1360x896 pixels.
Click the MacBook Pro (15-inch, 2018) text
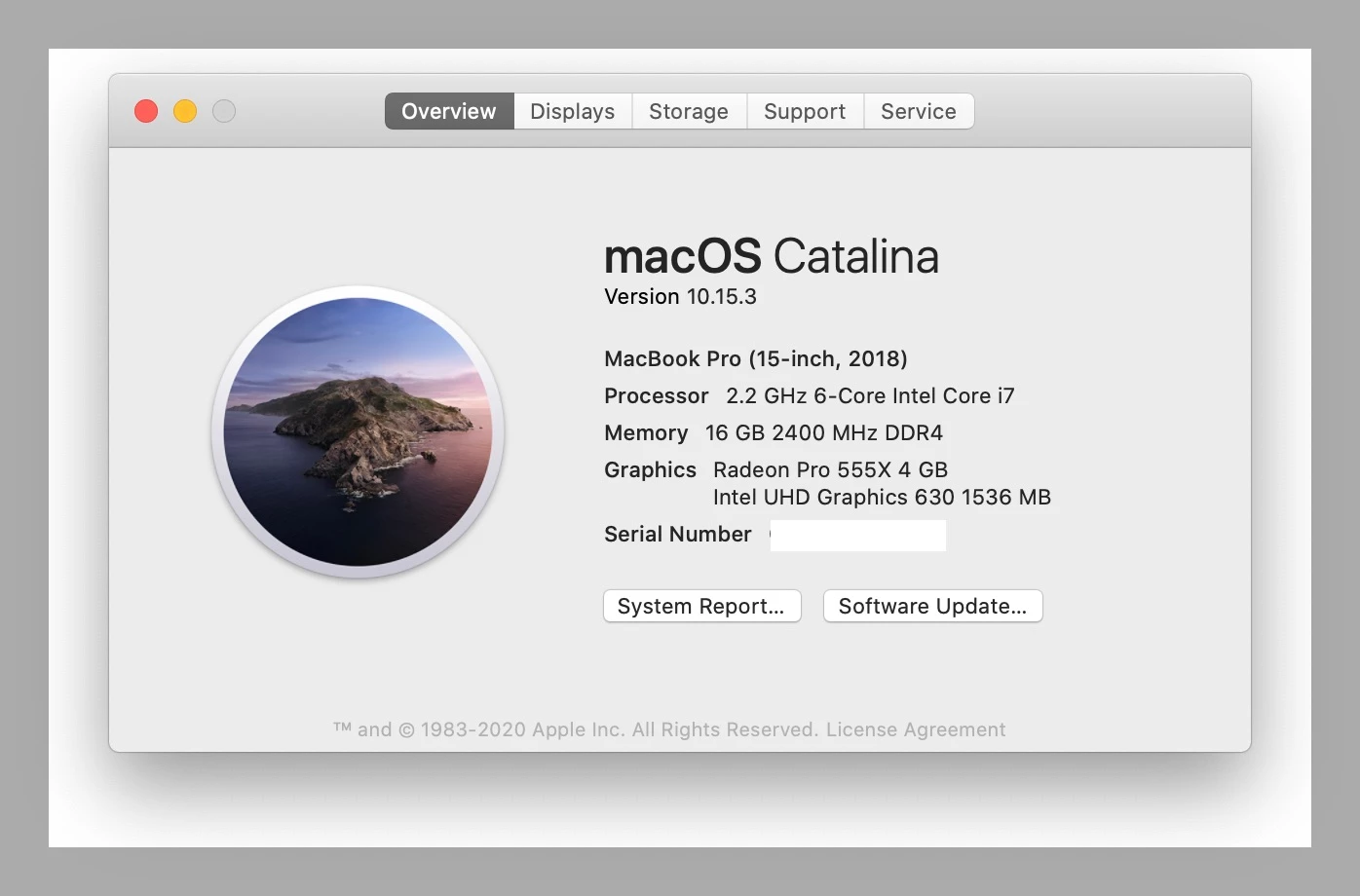tap(756, 358)
